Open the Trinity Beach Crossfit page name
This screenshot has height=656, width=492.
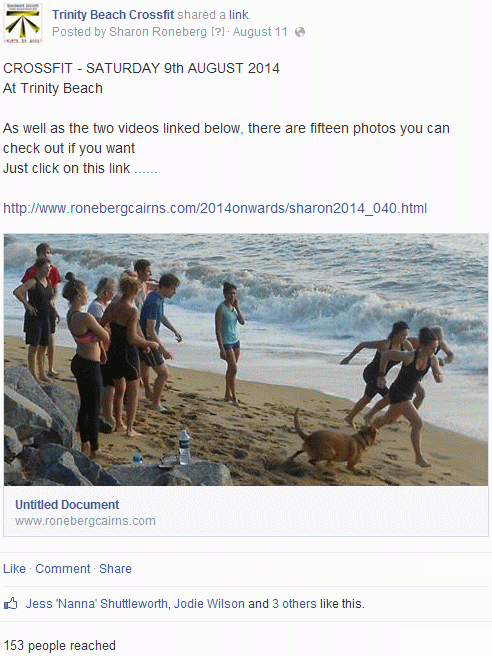click(x=113, y=15)
